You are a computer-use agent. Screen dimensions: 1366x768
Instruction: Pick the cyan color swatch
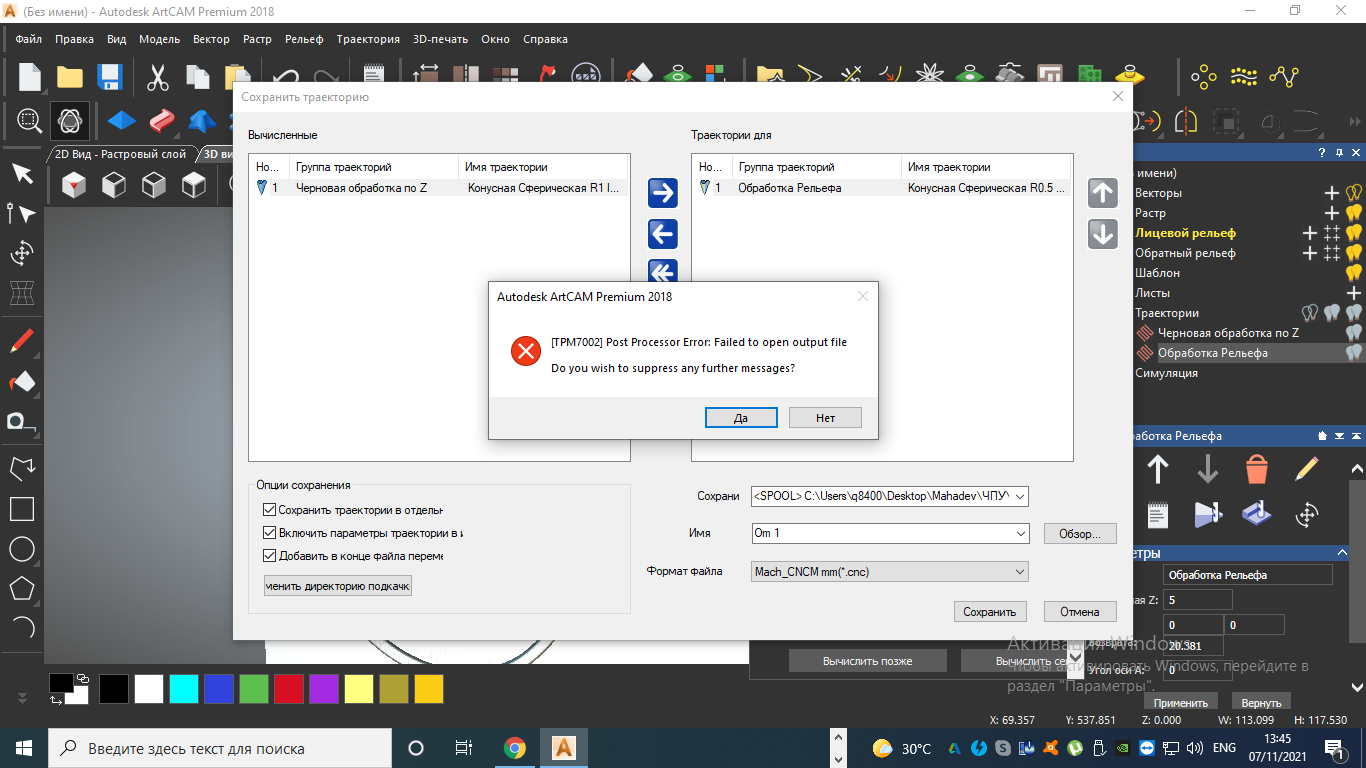pyautogui.click(x=184, y=689)
